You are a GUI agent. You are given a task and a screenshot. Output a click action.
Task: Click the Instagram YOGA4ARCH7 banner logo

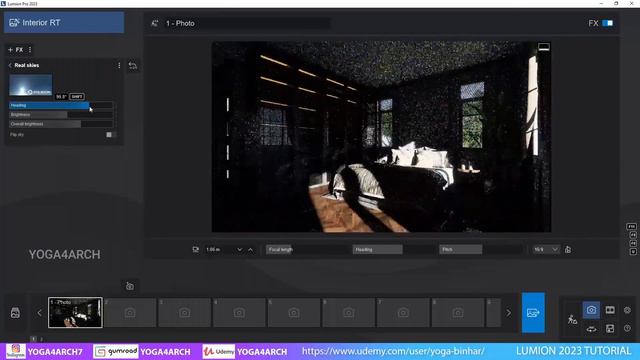tap(16, 351)
